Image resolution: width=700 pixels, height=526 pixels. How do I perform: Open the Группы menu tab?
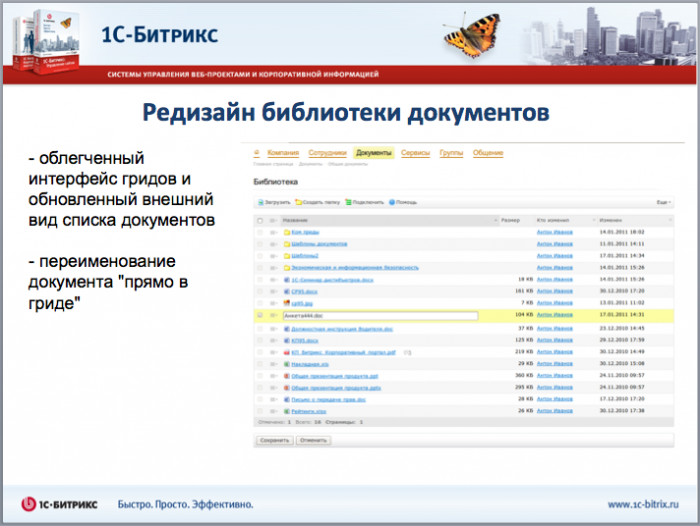(451, 153)
